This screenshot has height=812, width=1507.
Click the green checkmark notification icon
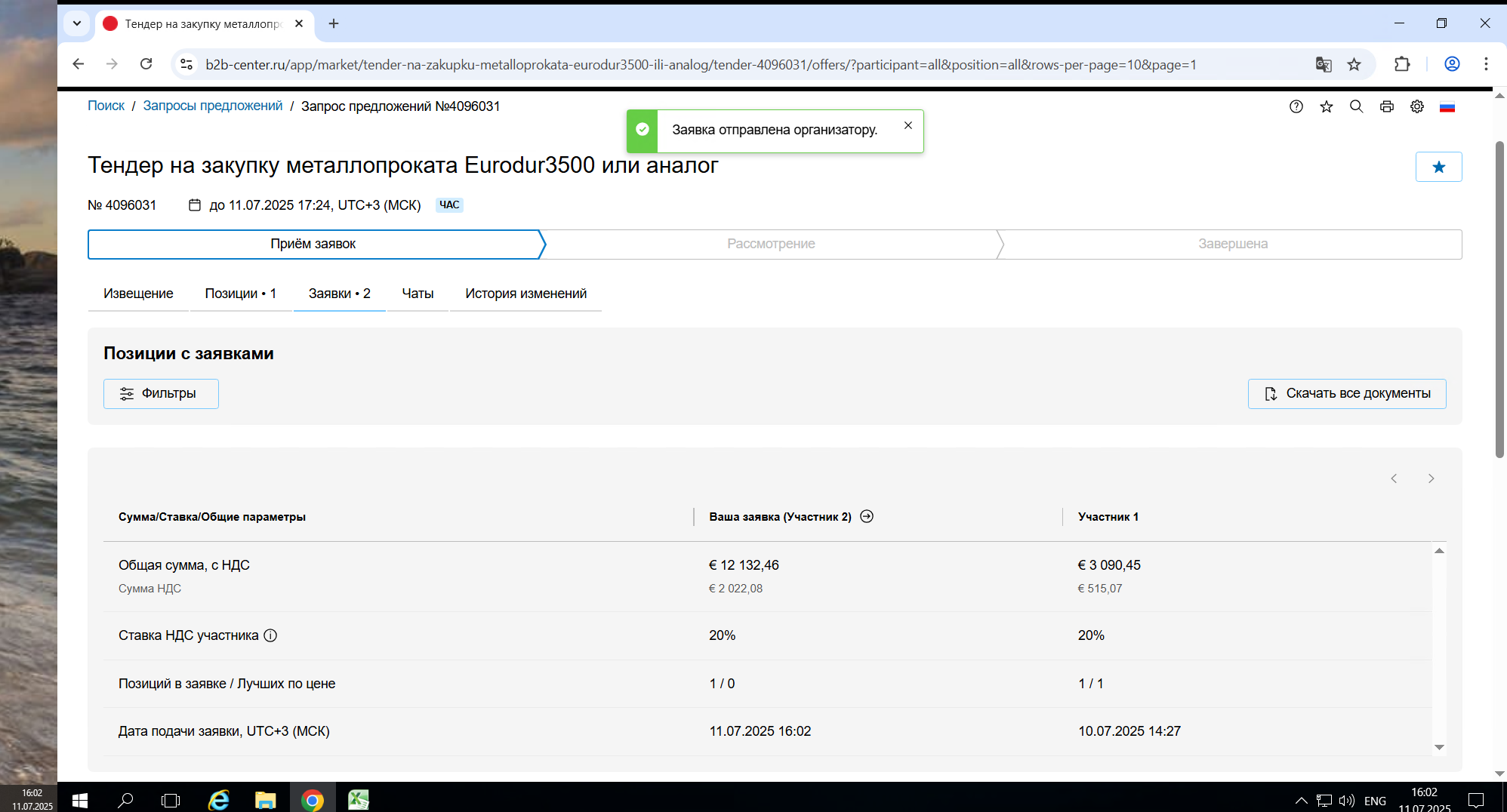click(643, 130)
